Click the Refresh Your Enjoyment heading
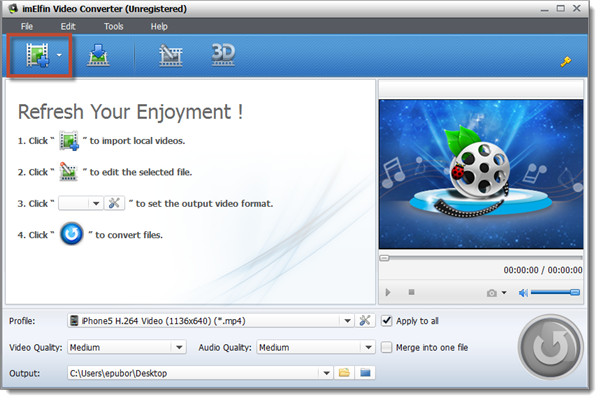The image size is (600, 400). 130,112
